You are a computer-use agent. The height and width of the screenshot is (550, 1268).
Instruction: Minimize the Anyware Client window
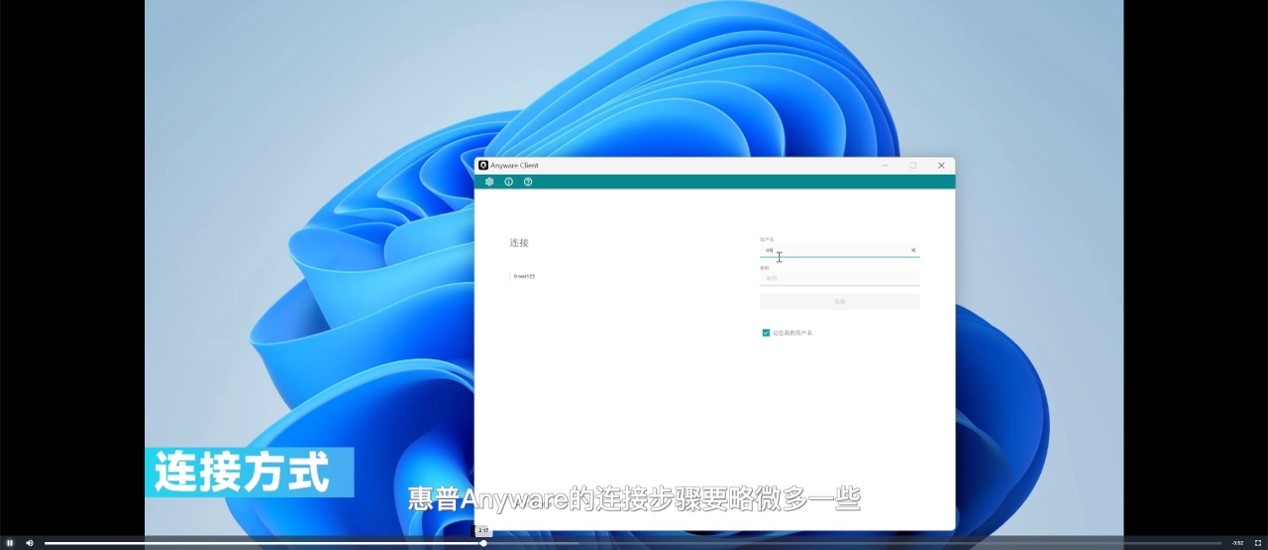pos(885,165)
